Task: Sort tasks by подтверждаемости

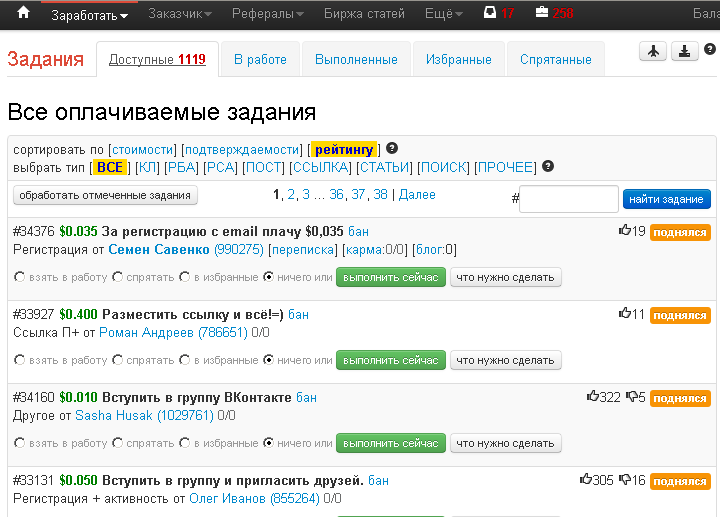Action: coord(242,150)
